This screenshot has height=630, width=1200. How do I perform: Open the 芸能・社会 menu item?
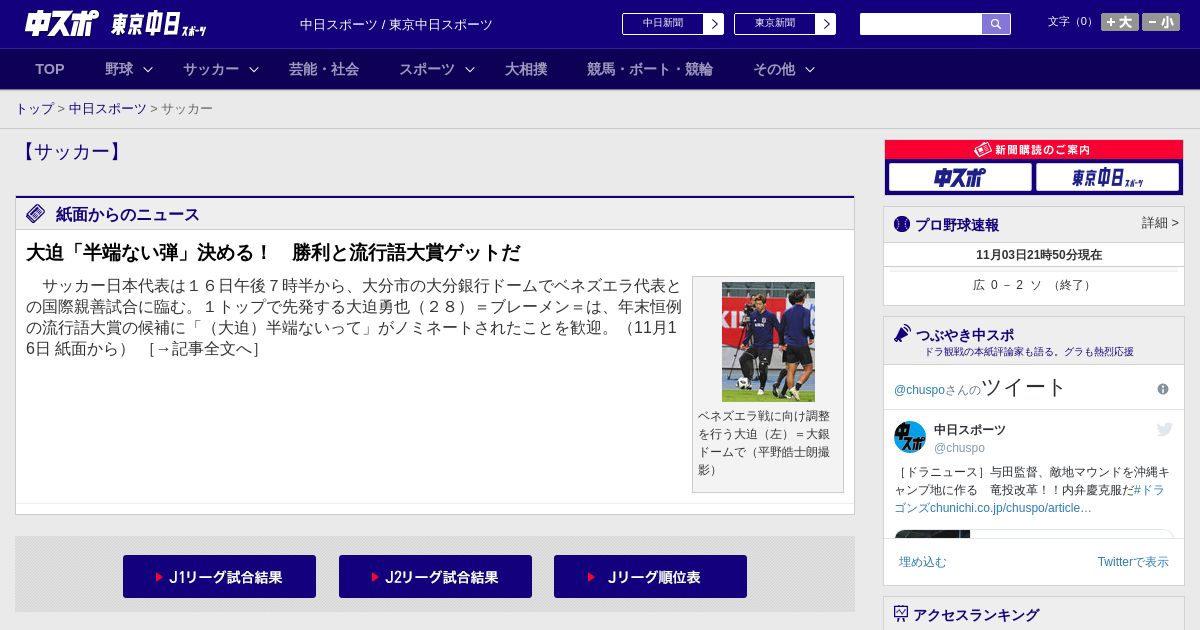[x=324, y=69]
